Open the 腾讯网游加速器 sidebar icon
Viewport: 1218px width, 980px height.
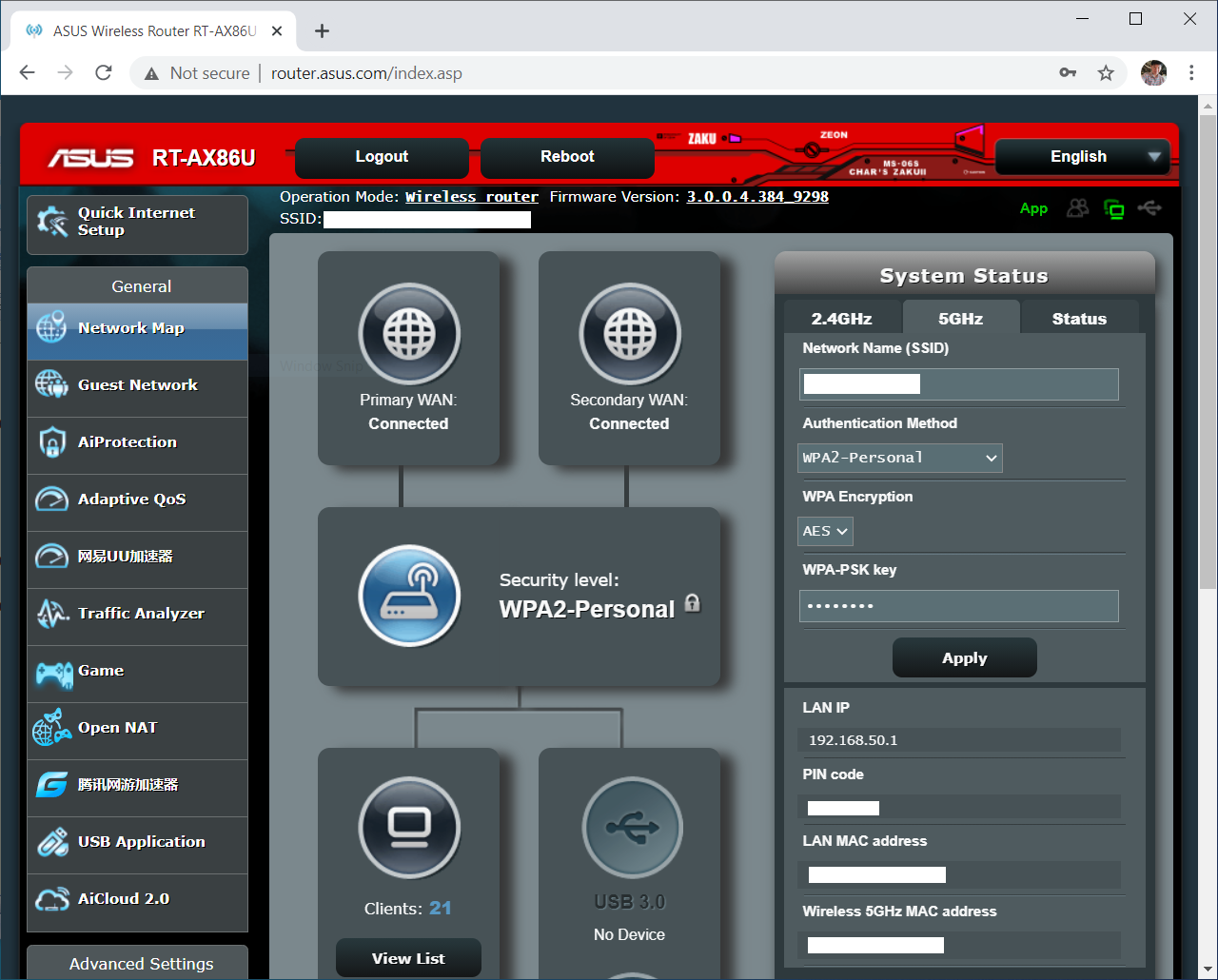pyautogui.click(x=51, y=784)
